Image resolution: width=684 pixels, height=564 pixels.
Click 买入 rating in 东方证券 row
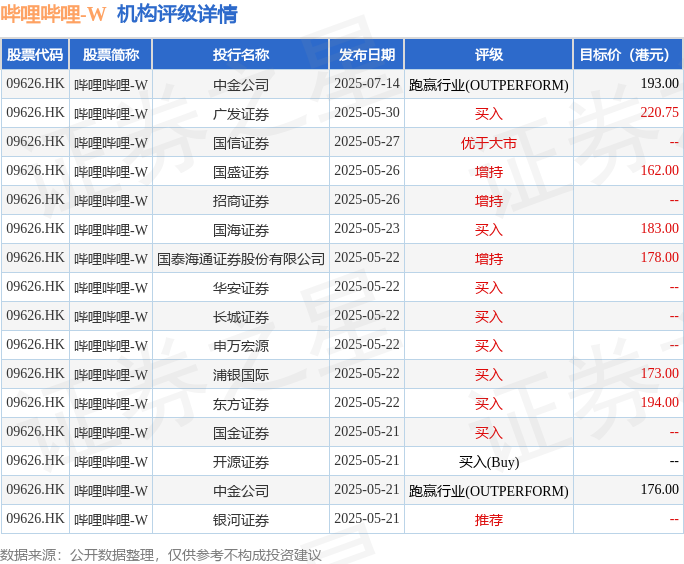pyautogui.click(x=489, y=404)
